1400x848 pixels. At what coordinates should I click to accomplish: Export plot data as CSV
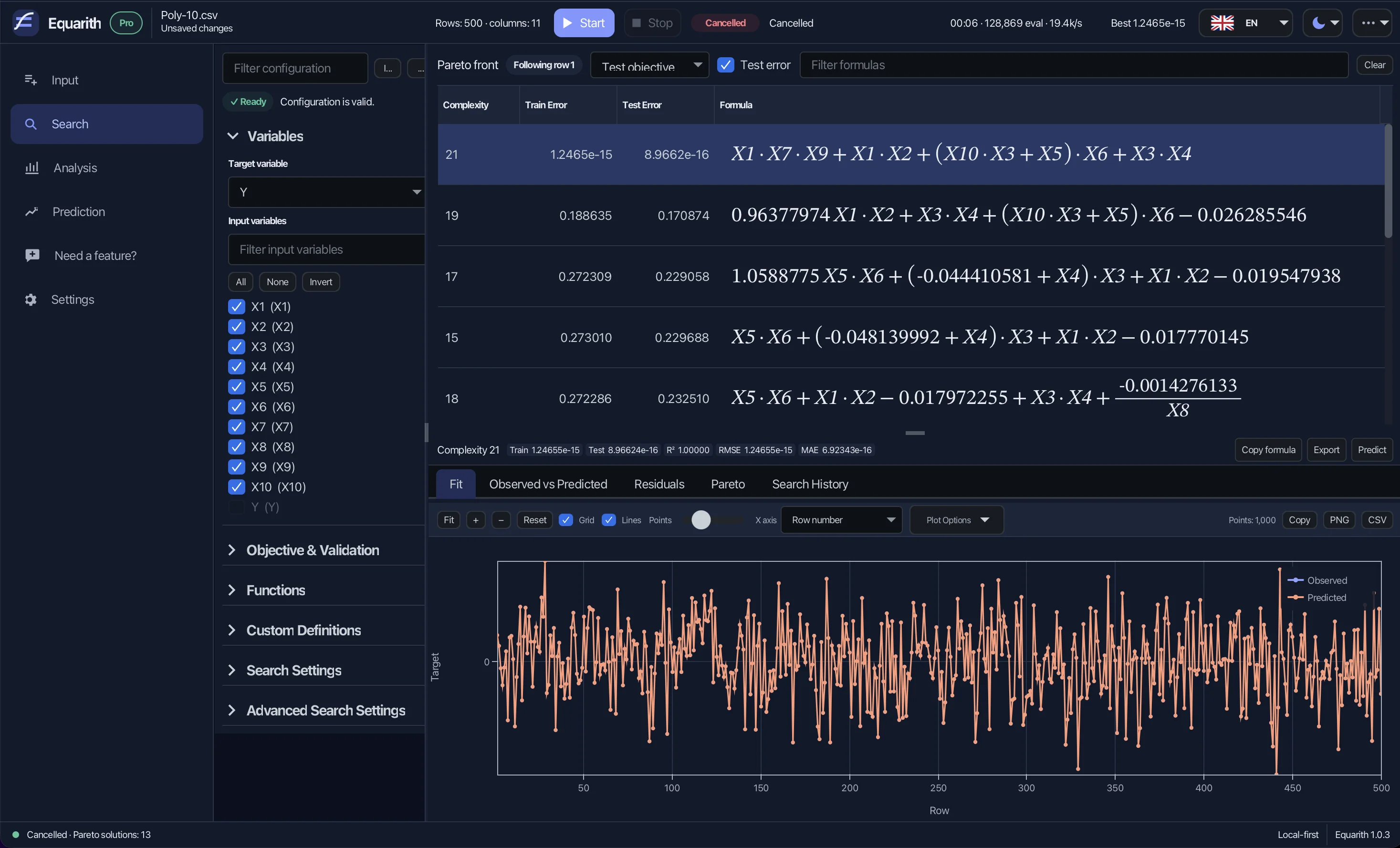[x=1377, y=520]
